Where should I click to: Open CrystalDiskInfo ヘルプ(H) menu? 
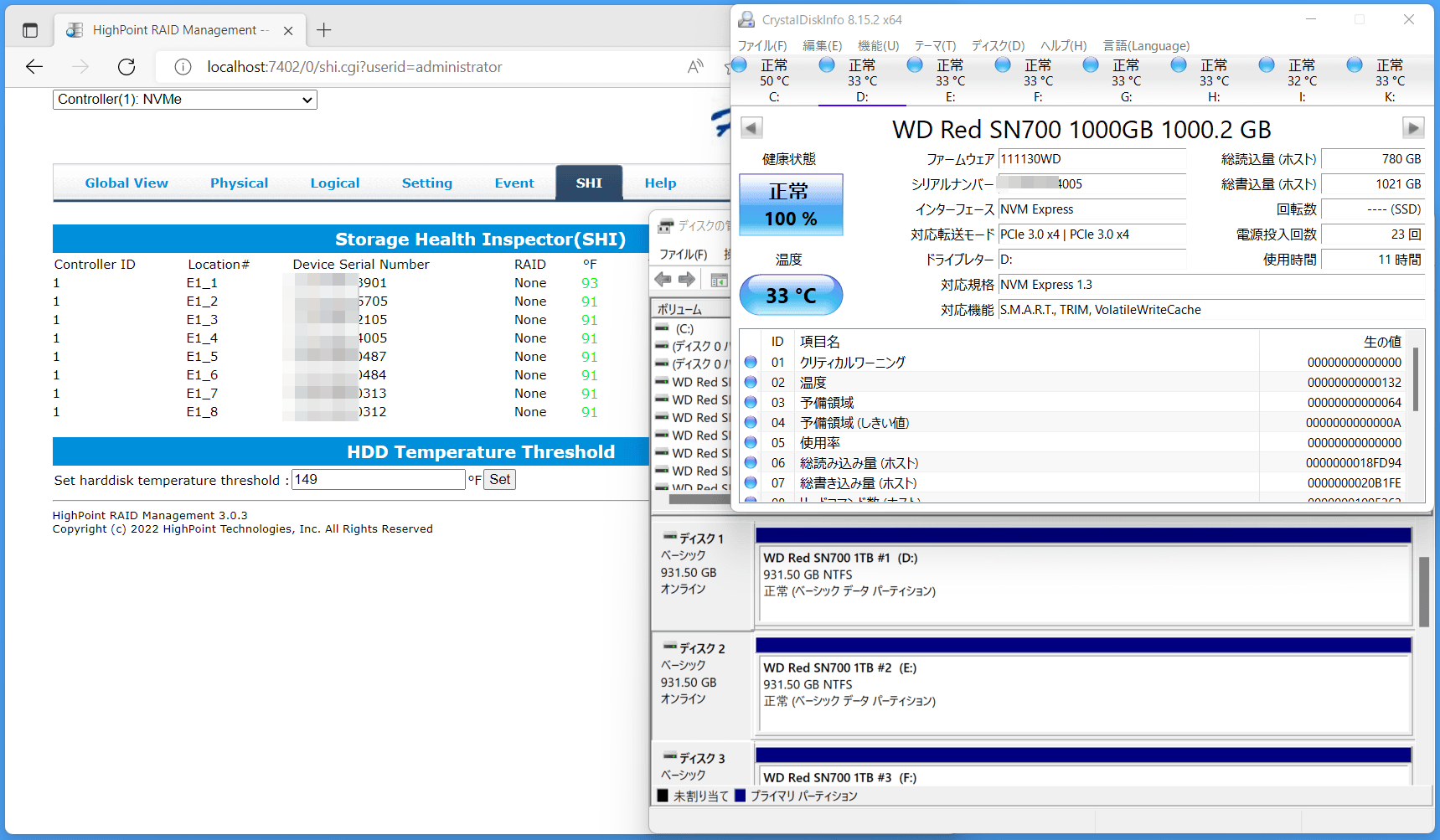(1064, 46)
